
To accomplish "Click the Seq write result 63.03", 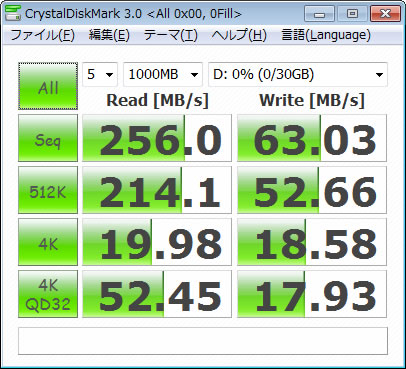I will point(312,138).
